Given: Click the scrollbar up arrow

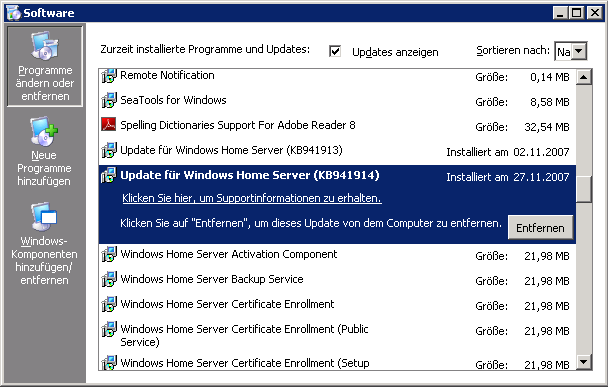Looking at the screenshot, I should (x=584, y=77).
